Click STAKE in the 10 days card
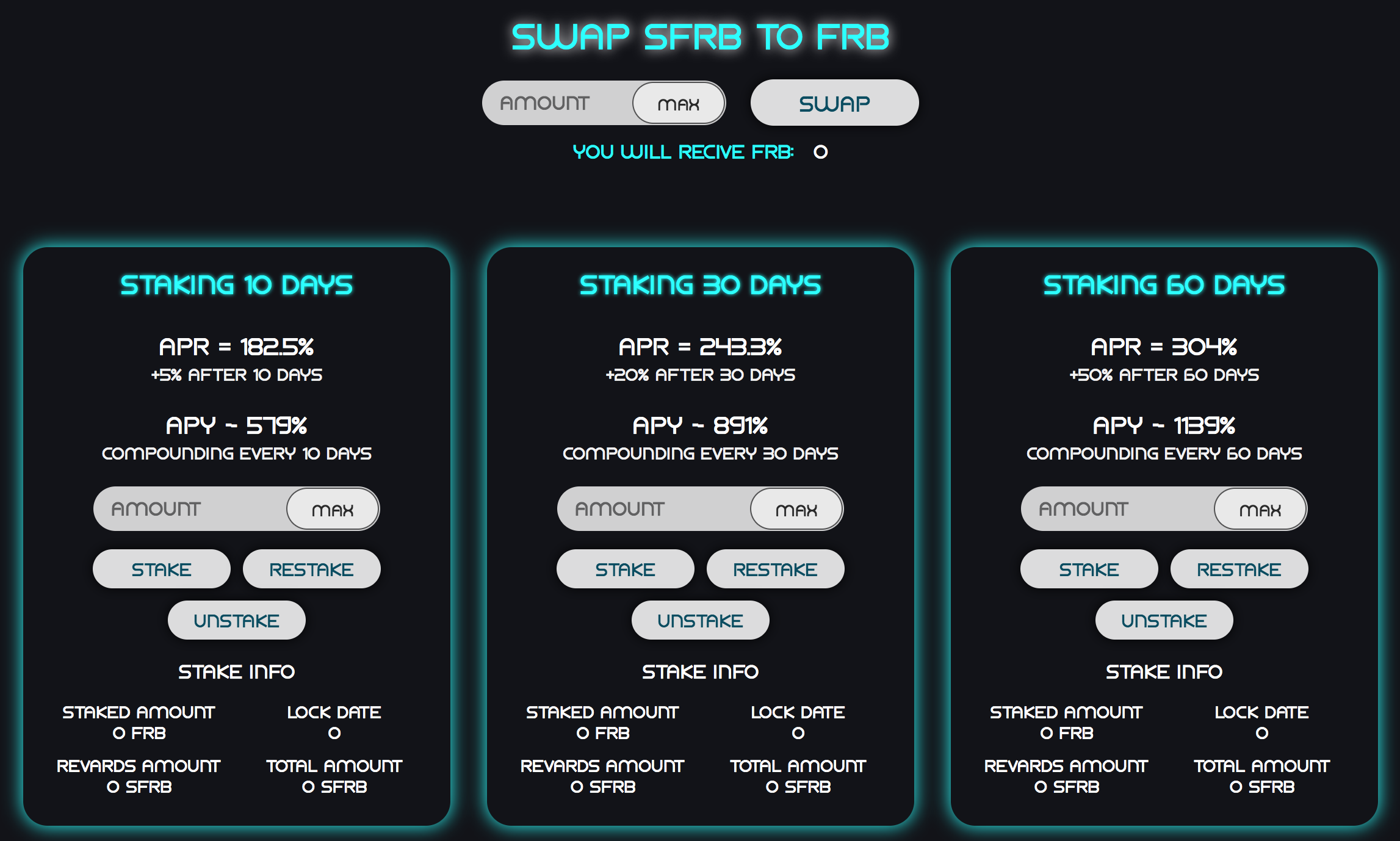 pos(161,569)
